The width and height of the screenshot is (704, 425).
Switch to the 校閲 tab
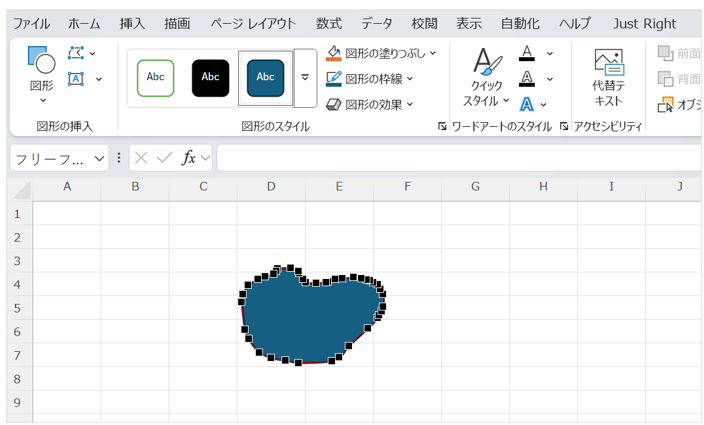click(x=424, y=23)
